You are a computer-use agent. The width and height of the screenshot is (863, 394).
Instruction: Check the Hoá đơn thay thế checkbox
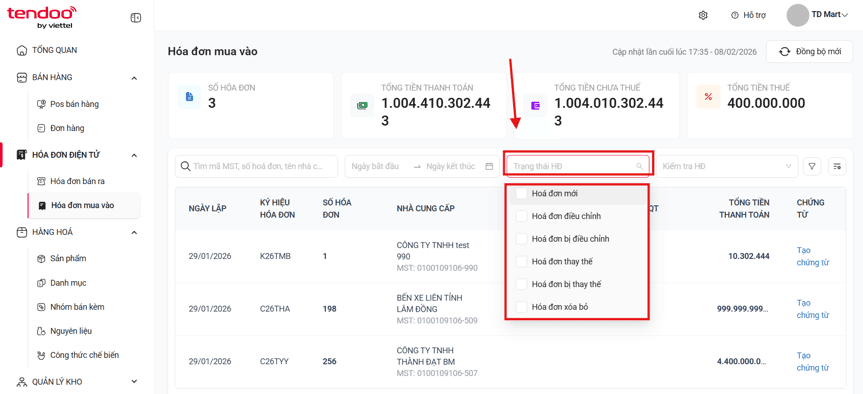[521, 262]
